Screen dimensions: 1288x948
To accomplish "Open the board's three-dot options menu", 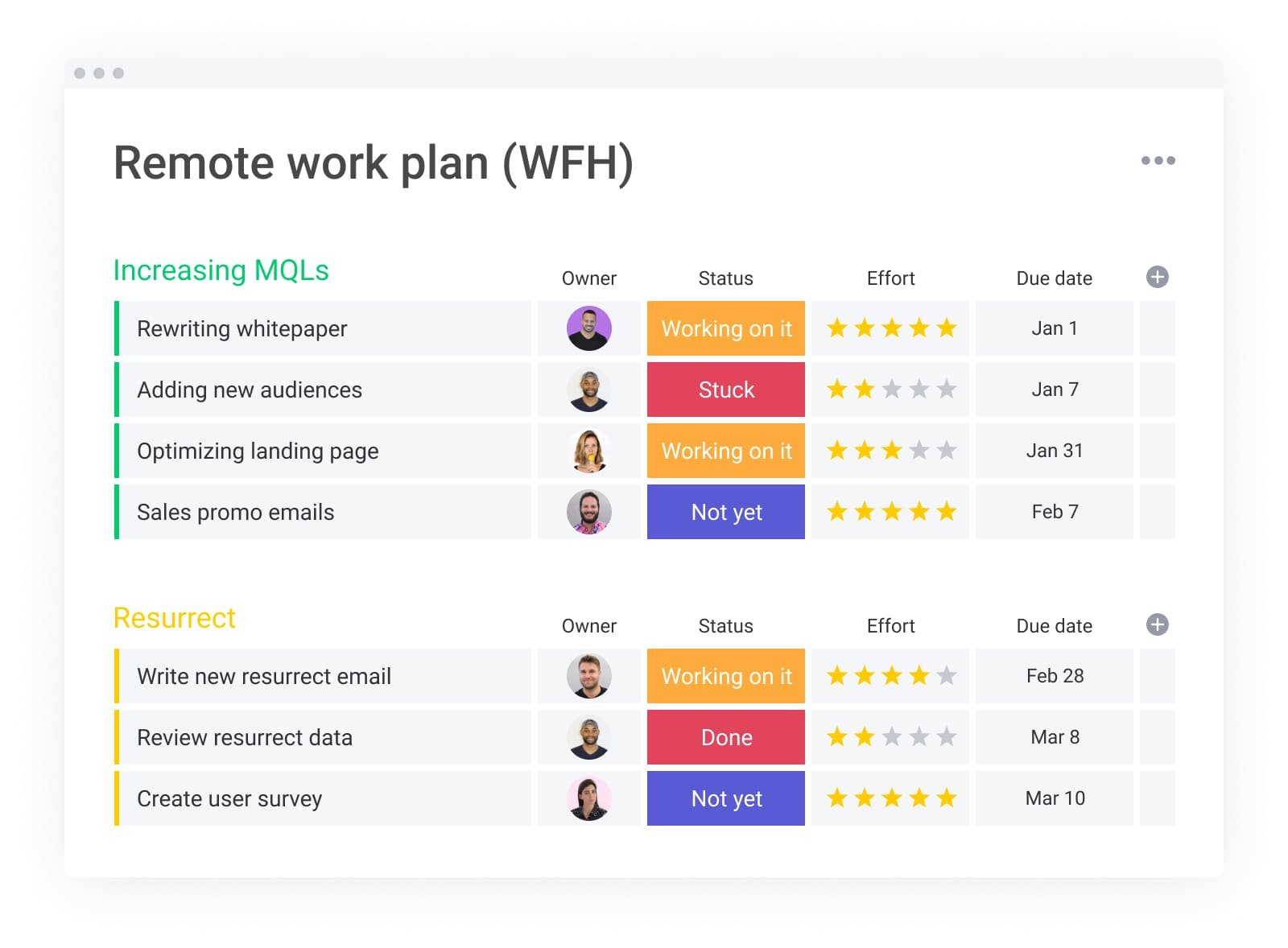I will tap(1158, 161).
